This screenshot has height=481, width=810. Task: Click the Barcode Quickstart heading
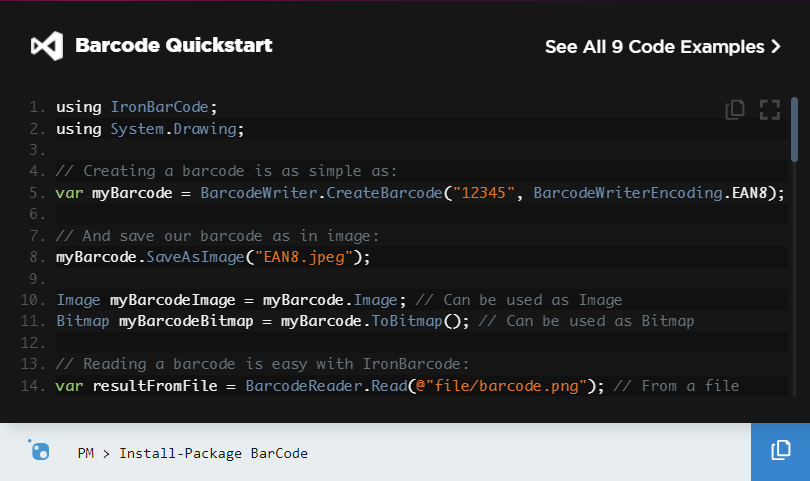click(174, 45)
